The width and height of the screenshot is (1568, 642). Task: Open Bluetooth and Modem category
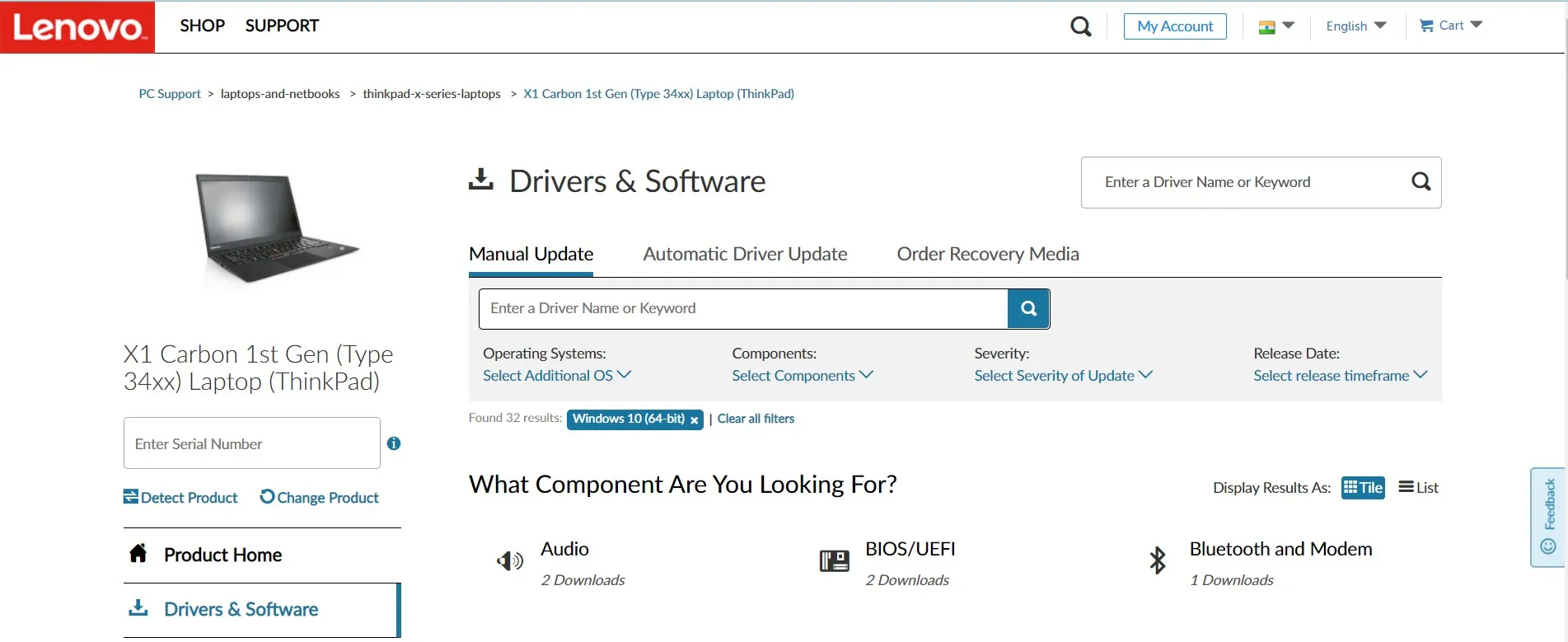point(1280,549)
